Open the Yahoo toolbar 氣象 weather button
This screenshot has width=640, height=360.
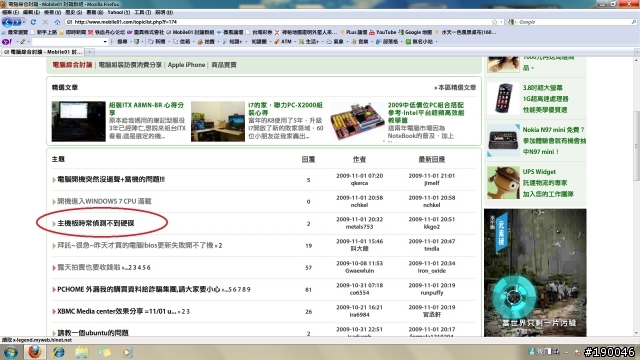point(335,42)
